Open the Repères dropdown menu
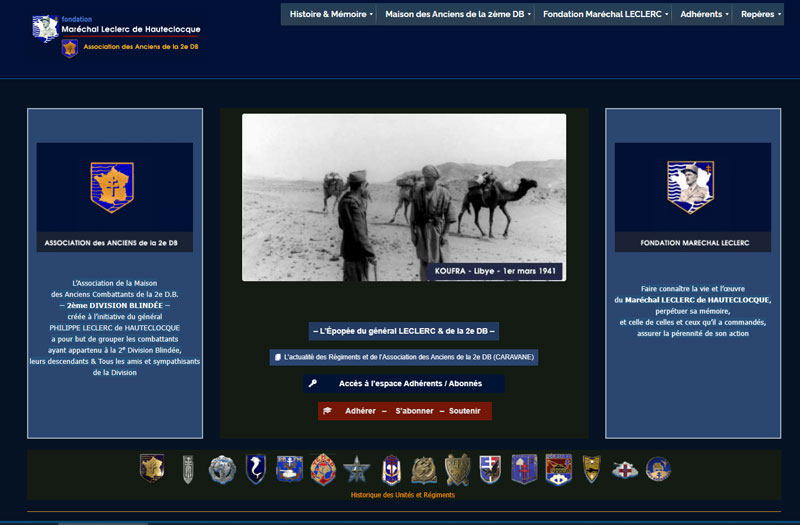The image size is (800, 525). click(x=760, y=14)
